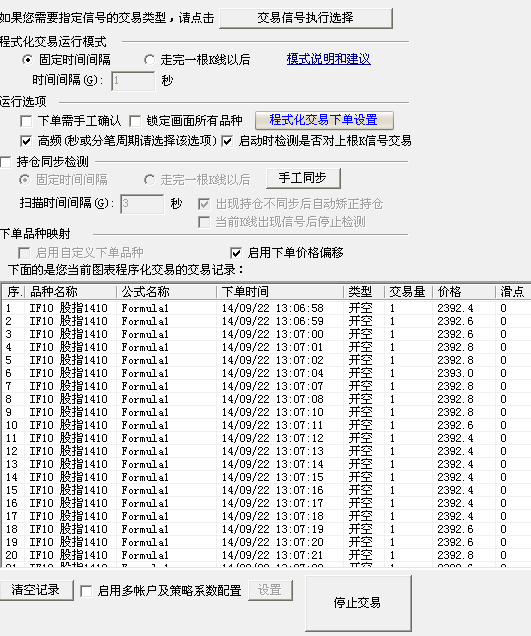
Task: Select the record timed 13:07:10
Action: point(266,412)
